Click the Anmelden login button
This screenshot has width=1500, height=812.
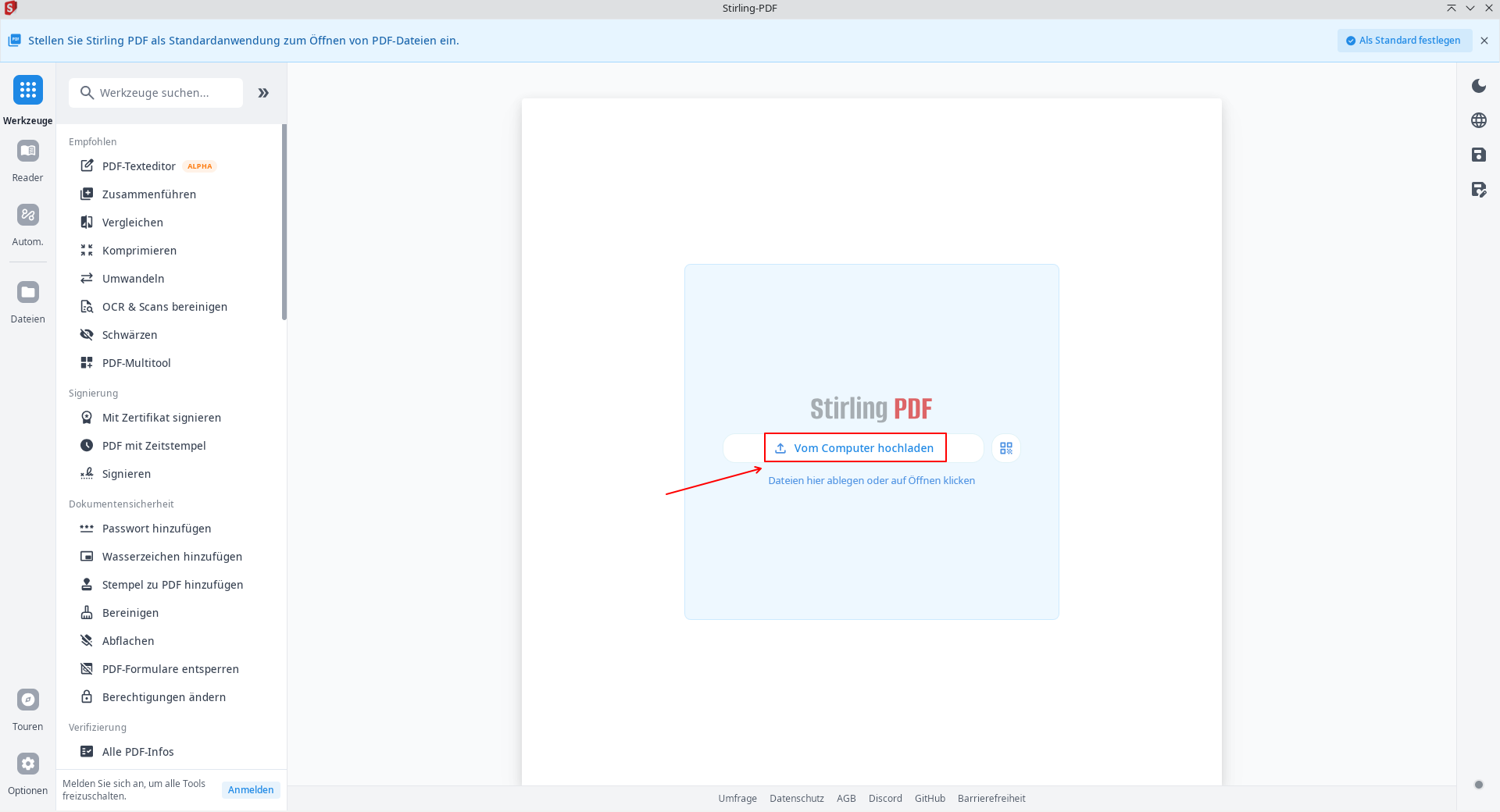tap(251, 790)
